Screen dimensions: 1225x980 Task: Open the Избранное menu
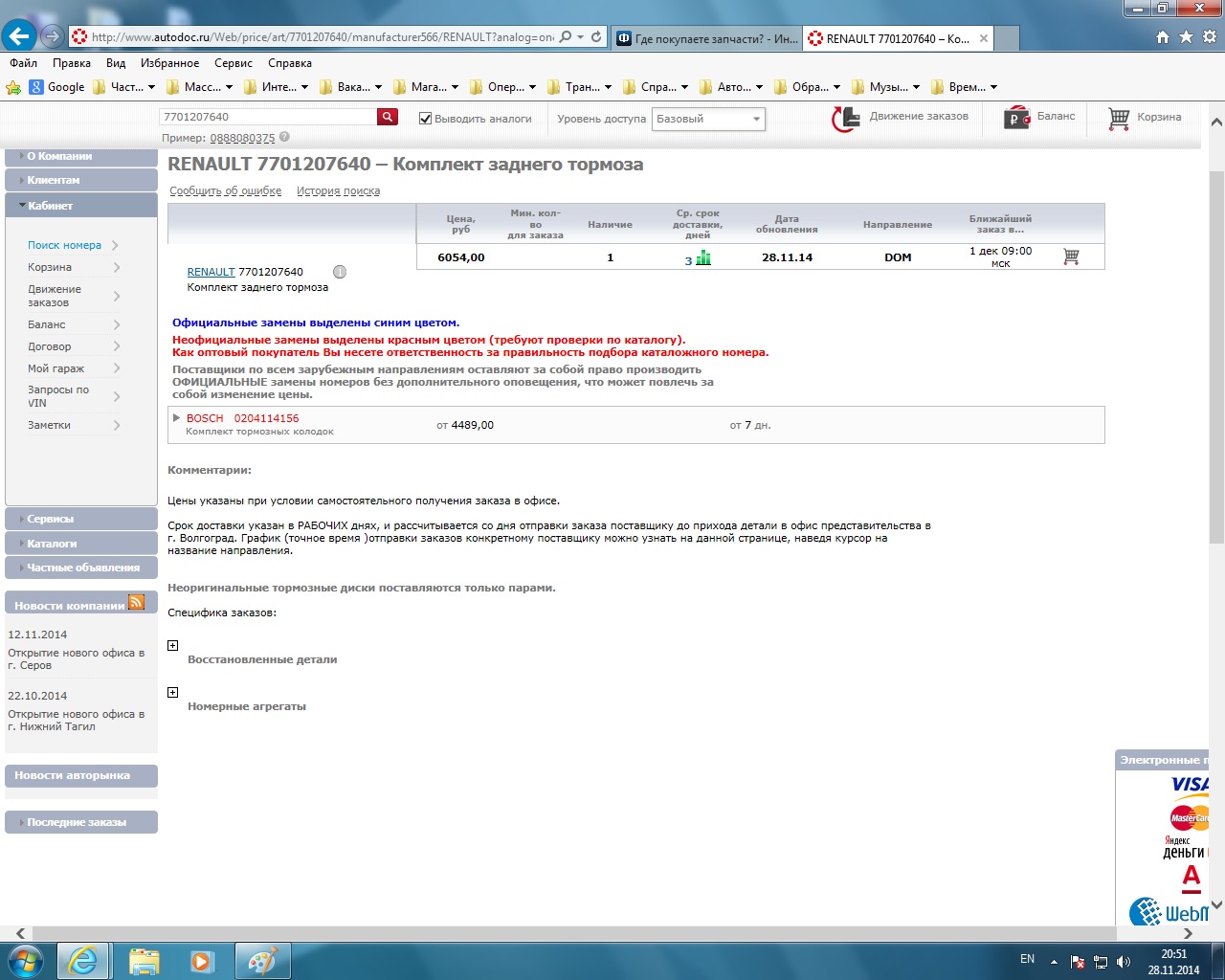(169, 63)
